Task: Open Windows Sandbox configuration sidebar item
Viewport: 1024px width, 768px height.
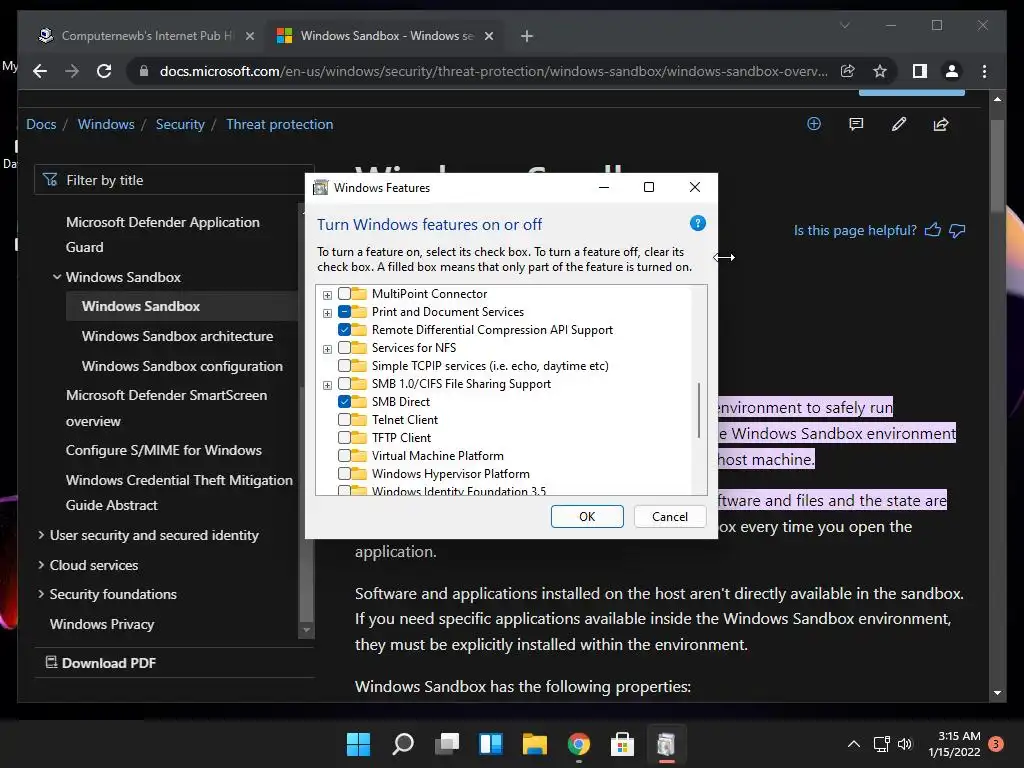Action: click(182, 366)
